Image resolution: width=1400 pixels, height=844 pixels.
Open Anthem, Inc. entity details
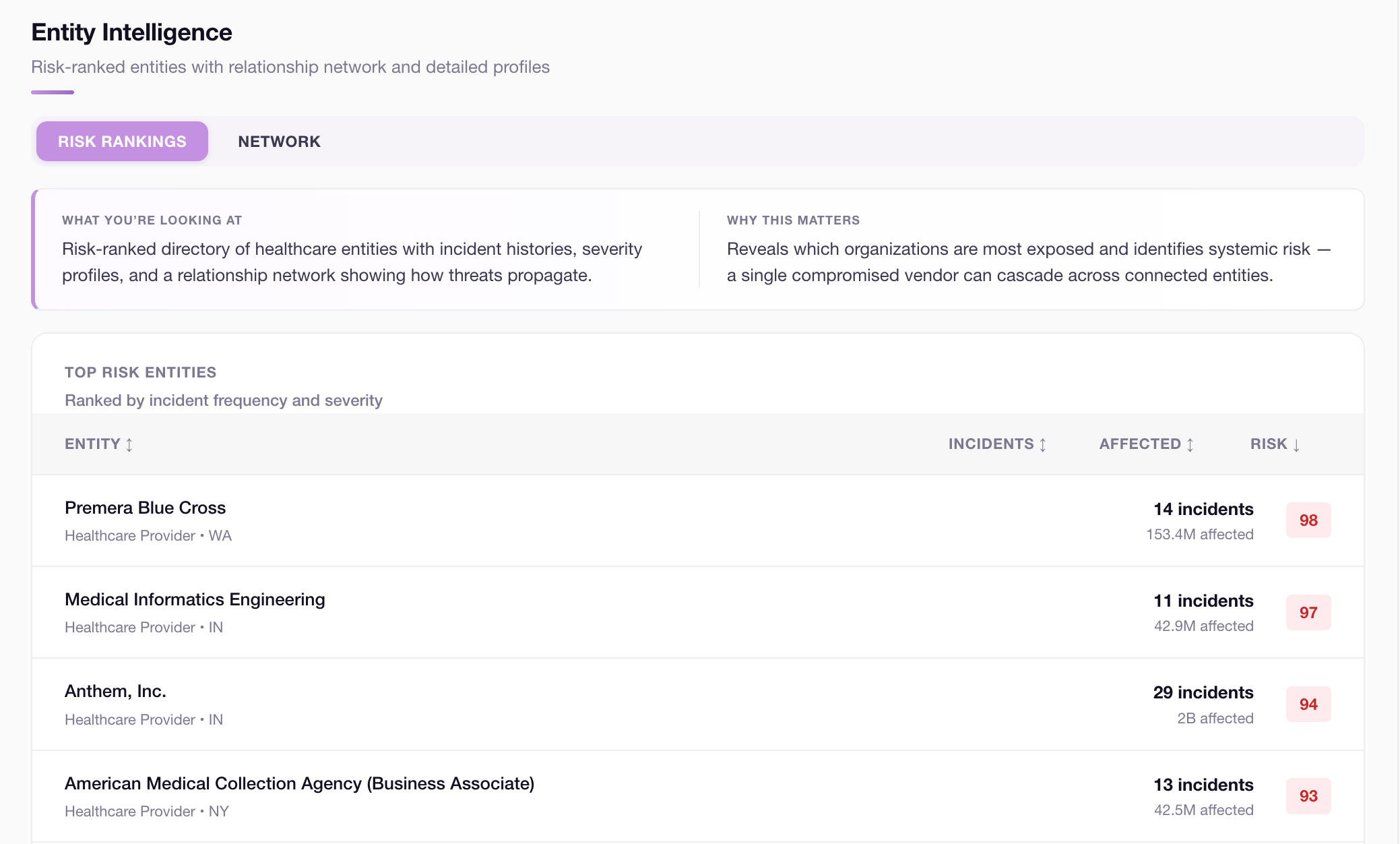coord(115,691)
